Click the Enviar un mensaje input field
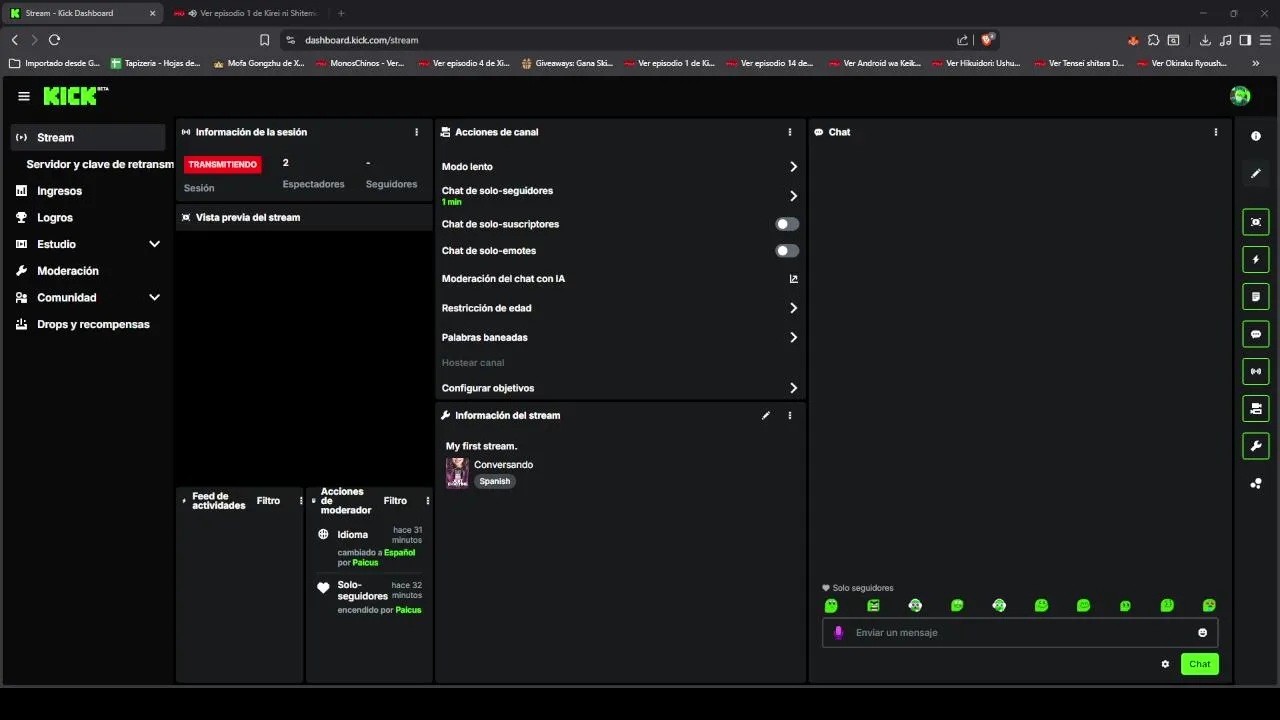1280x720 pixels. [x=1020, y=632]
